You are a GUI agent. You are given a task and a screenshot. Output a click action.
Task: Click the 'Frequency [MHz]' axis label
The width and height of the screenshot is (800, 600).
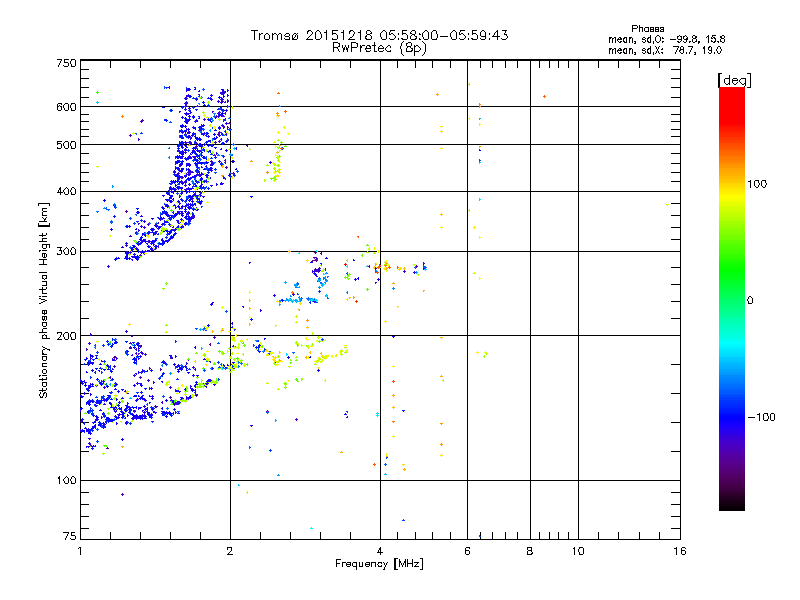point(379,564)
